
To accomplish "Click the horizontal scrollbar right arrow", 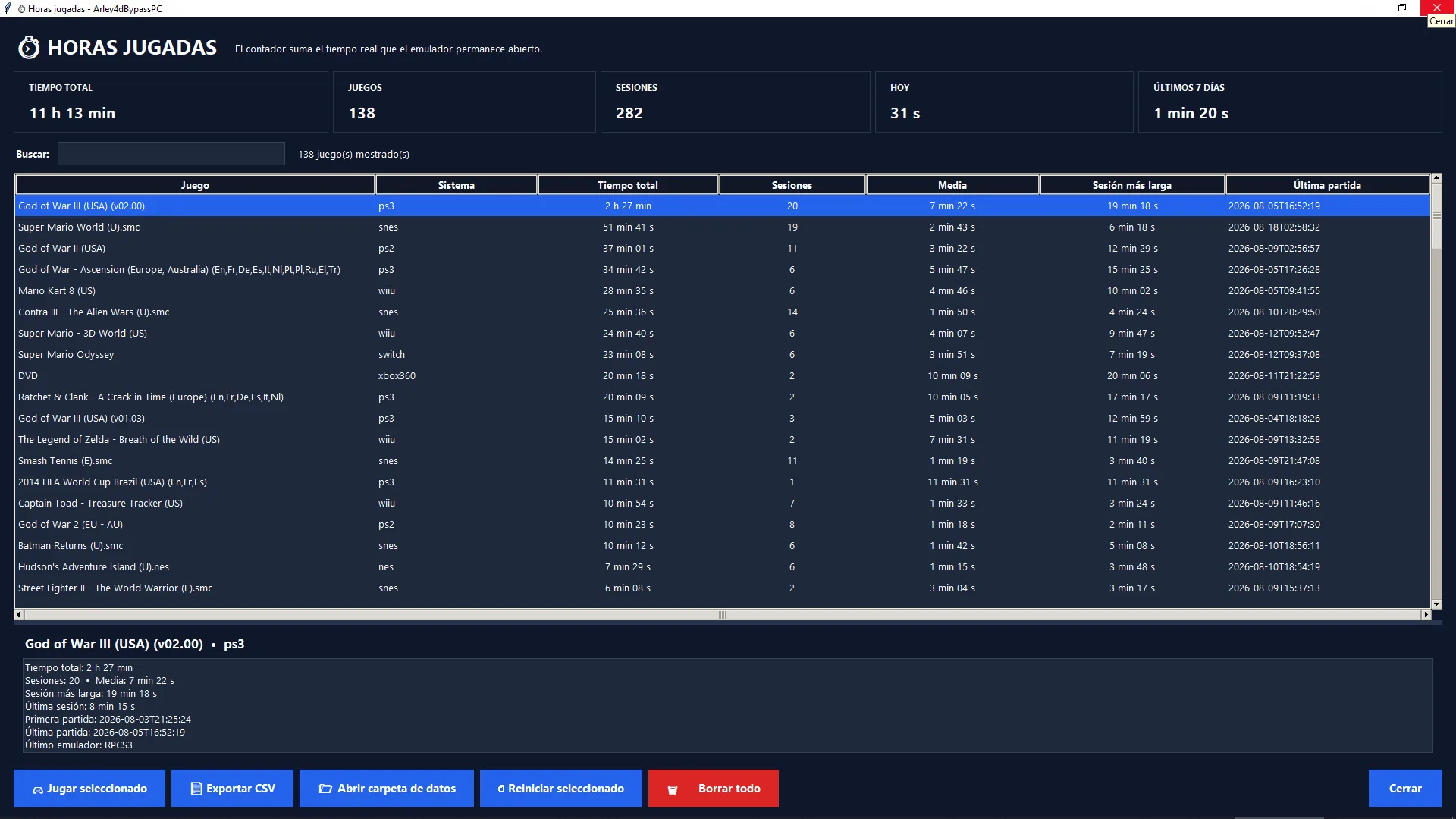I will coord(1426,615).
